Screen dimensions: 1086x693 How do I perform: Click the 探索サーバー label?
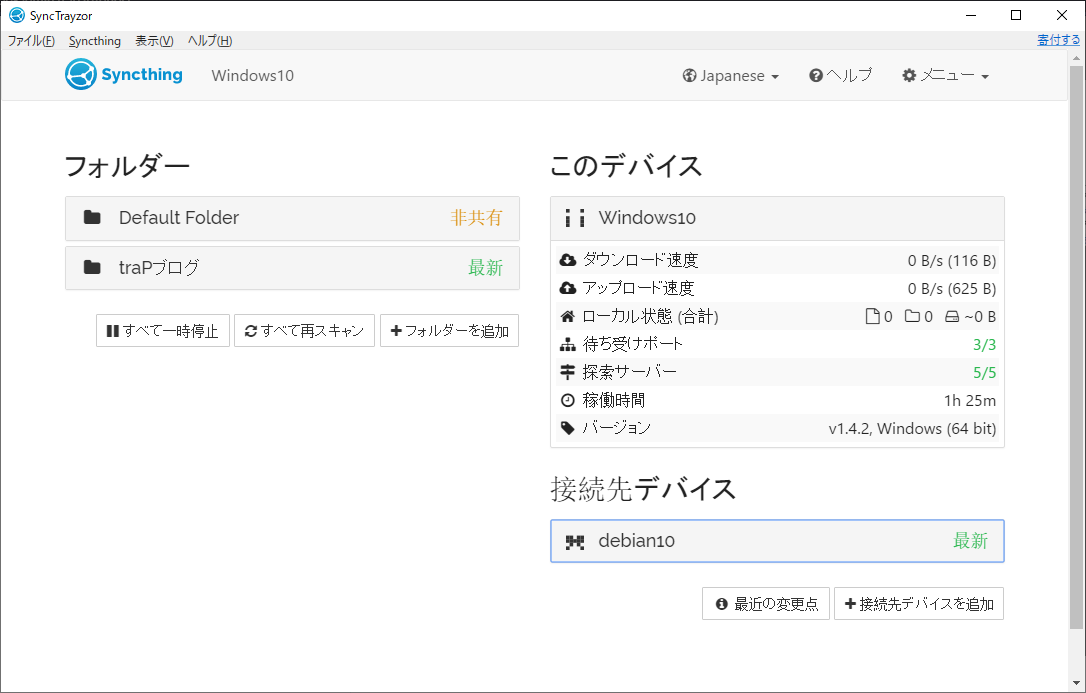[630, 372]
